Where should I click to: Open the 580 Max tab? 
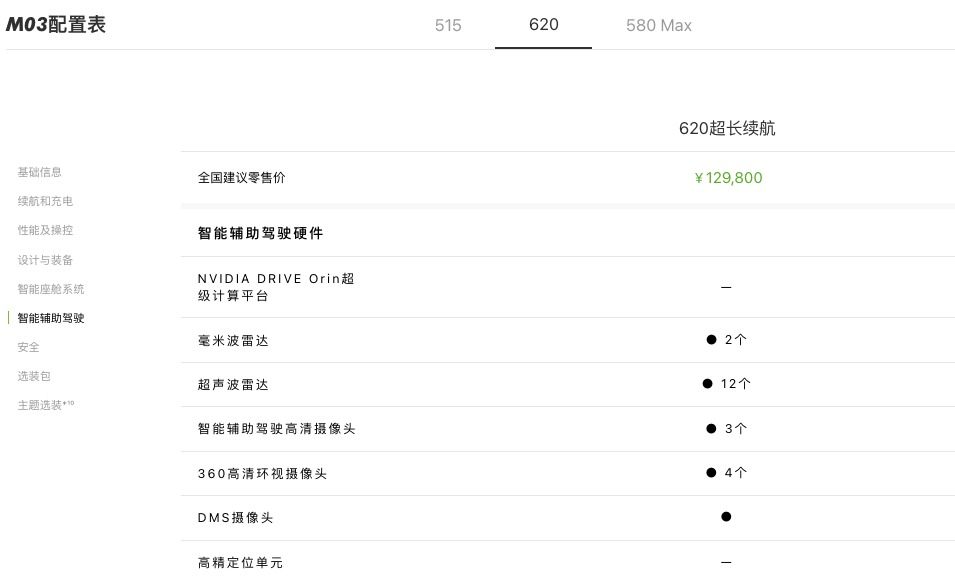click(x=658, y=25)
